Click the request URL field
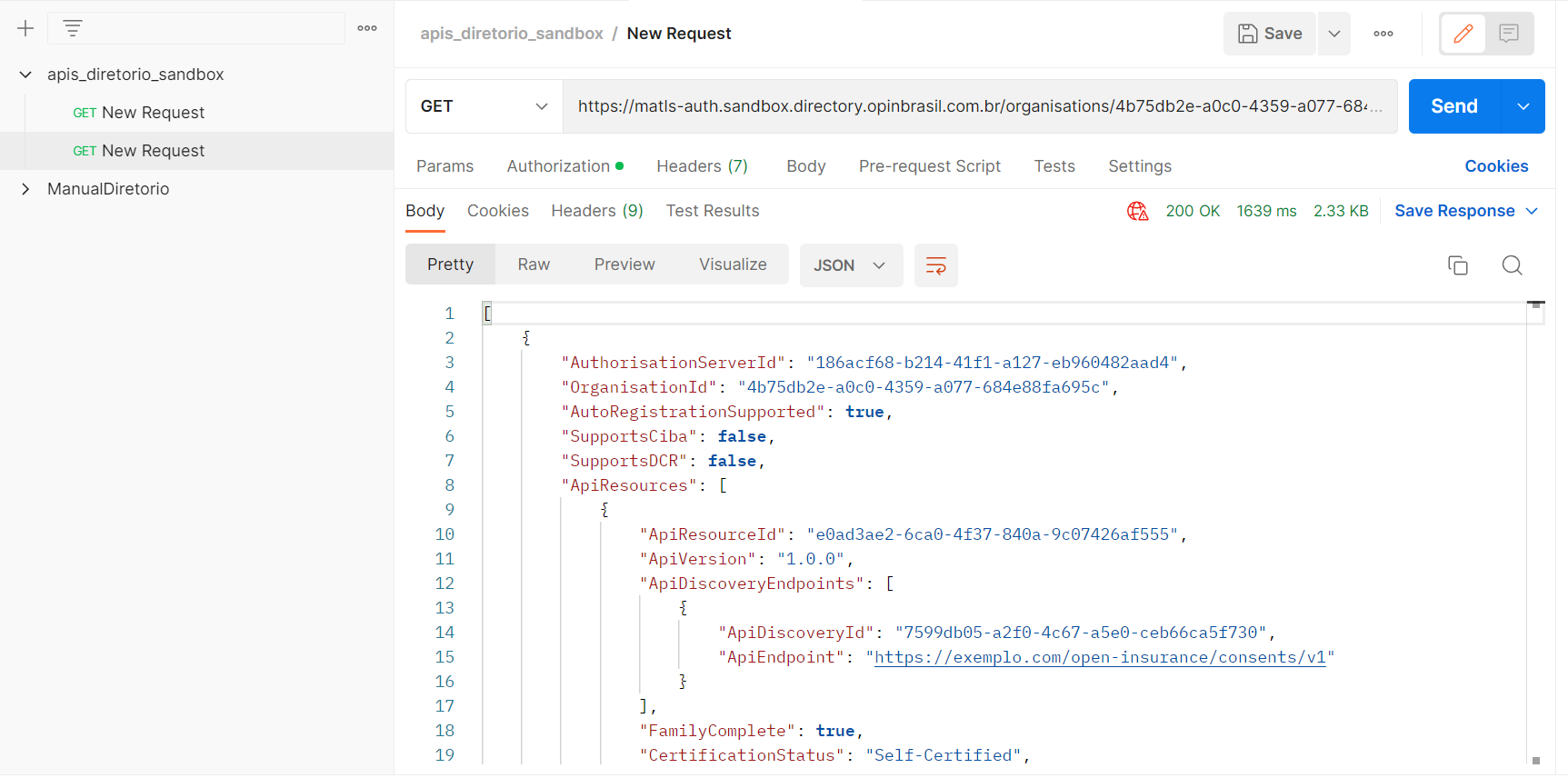Screen dimensions: 1568x778 tap(980, 106)
